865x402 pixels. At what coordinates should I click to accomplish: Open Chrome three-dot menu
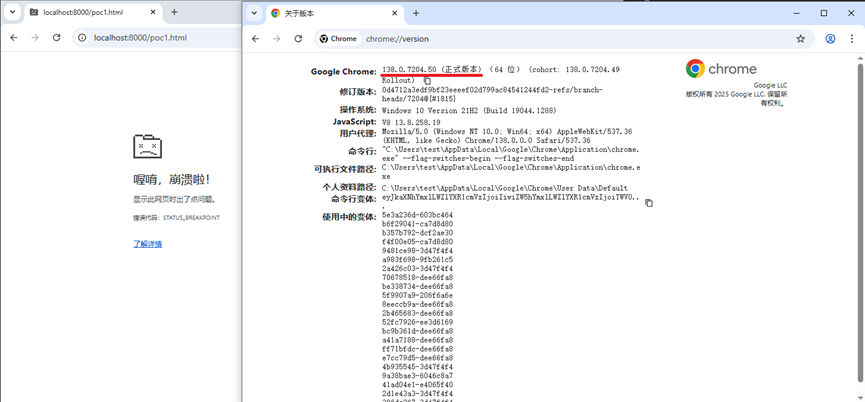852,39
